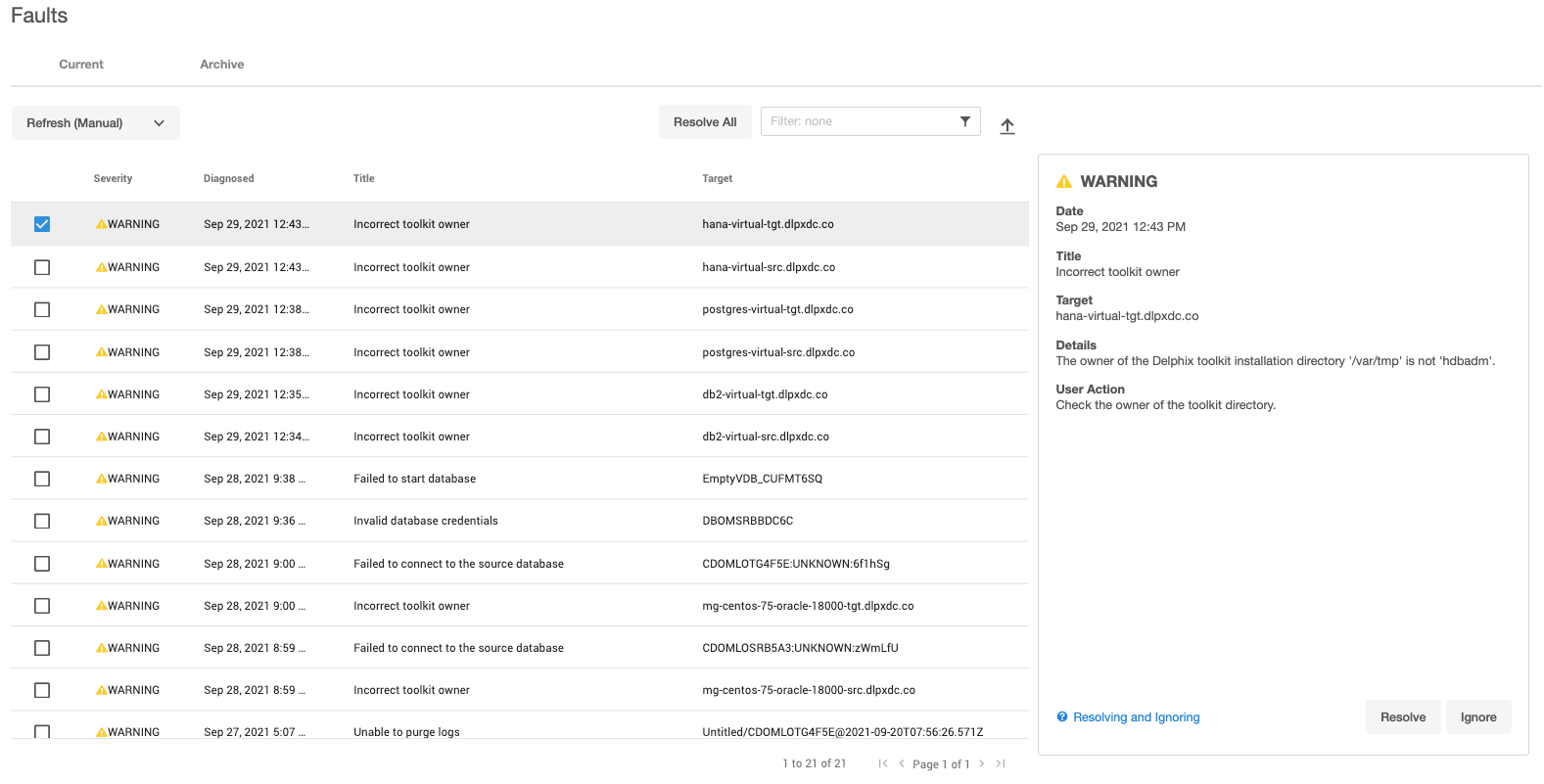Select the checkbox for hana-virtual-src.dlpxdc.co fault
1544x784 pixels.
coord(42,267)
